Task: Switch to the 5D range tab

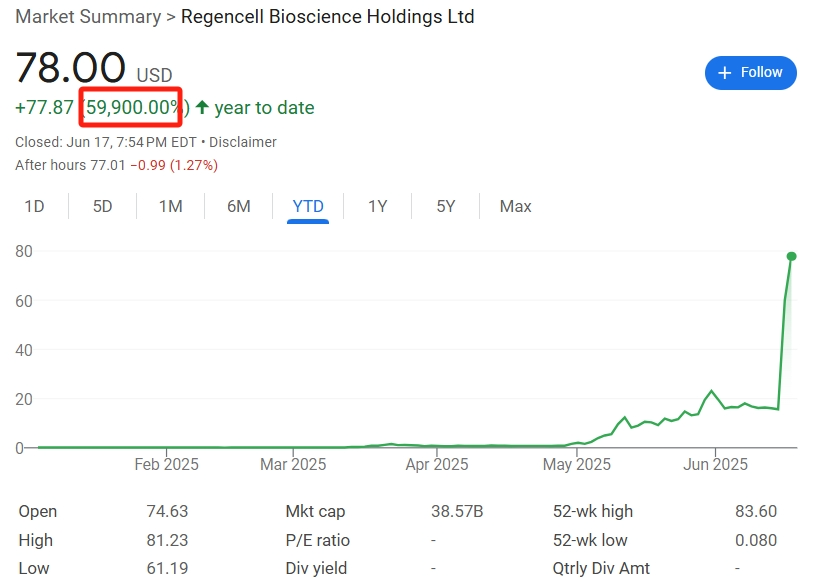Action: (x=103, y=206)
